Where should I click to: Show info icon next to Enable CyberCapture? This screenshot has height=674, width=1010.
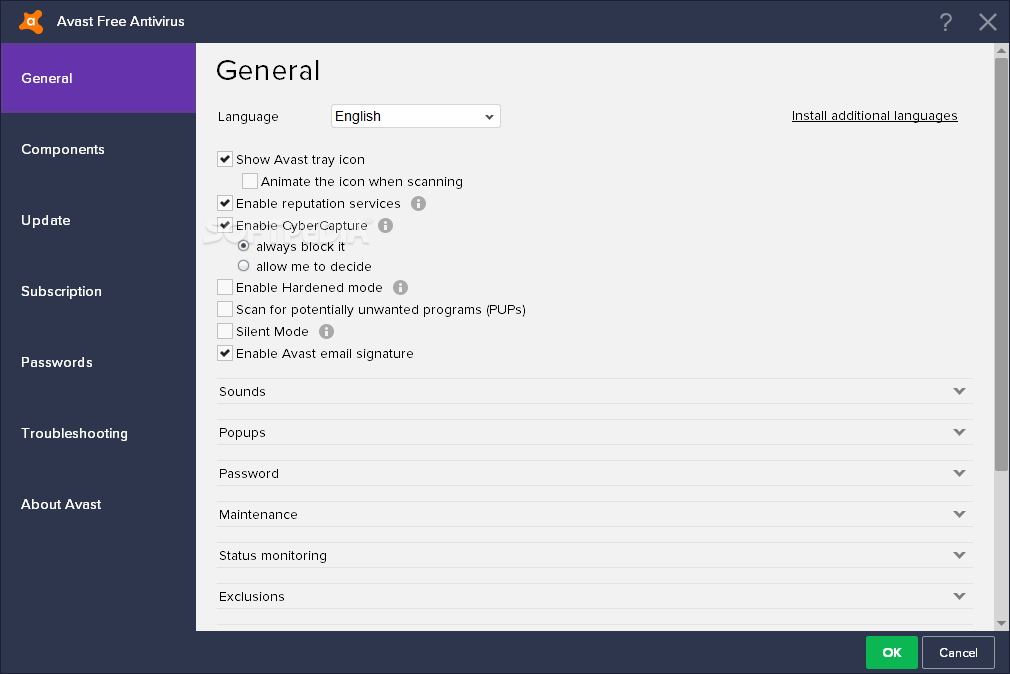coord(385,226)
